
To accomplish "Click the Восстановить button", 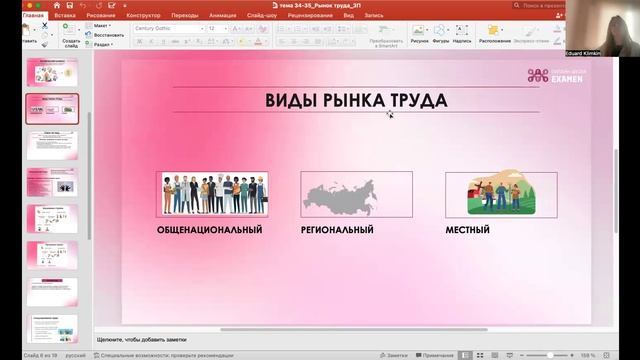I will click(104, 35).
